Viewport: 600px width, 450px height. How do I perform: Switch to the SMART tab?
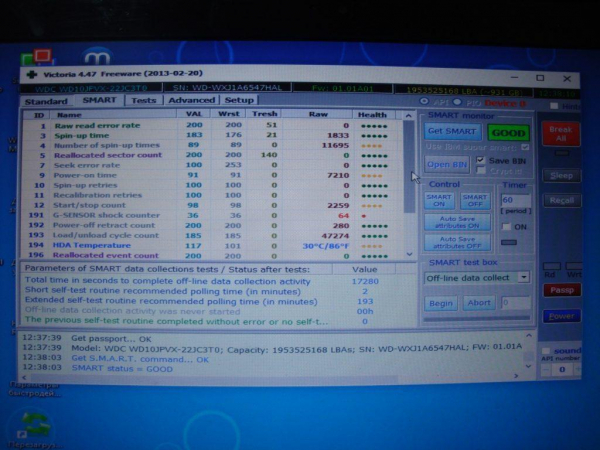click(x=99, y=100)
